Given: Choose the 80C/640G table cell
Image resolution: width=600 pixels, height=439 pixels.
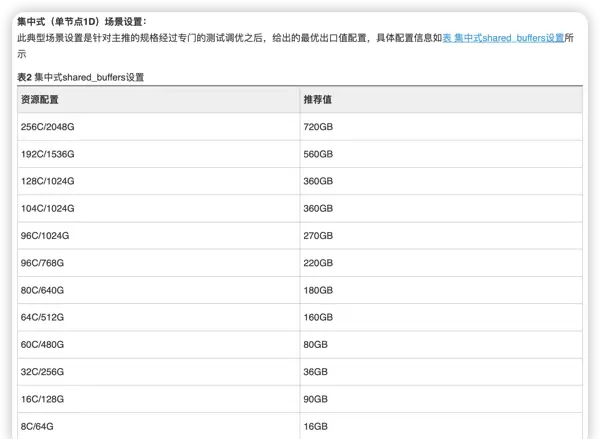Looking at the screenshot, I should click(42, 290).
